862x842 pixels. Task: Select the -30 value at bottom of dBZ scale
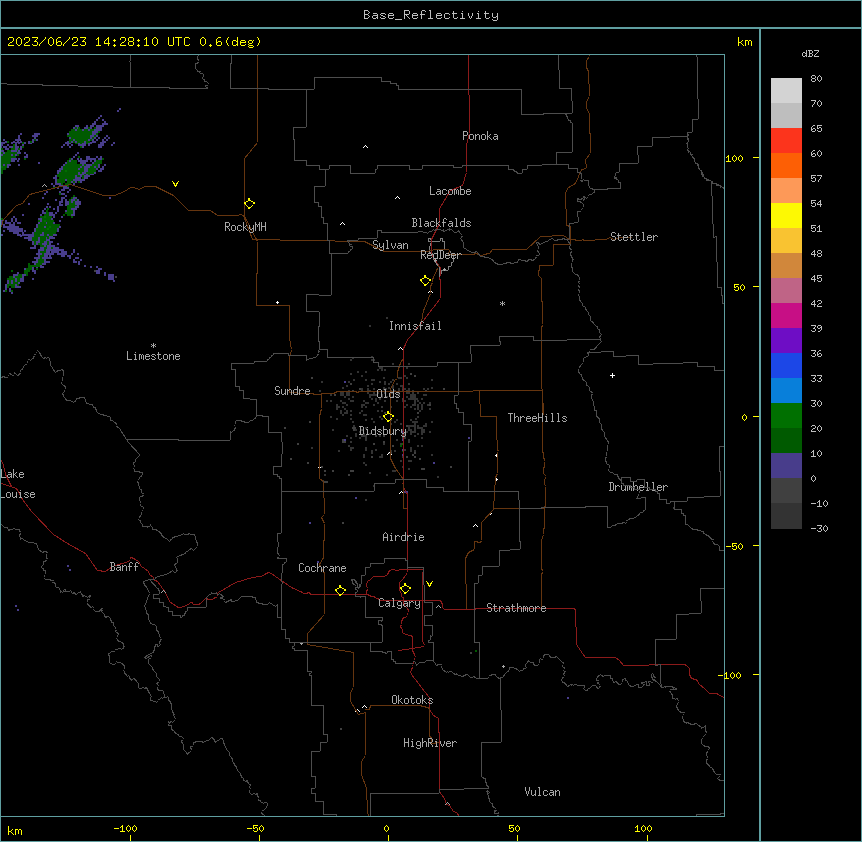tap(819, 528)
